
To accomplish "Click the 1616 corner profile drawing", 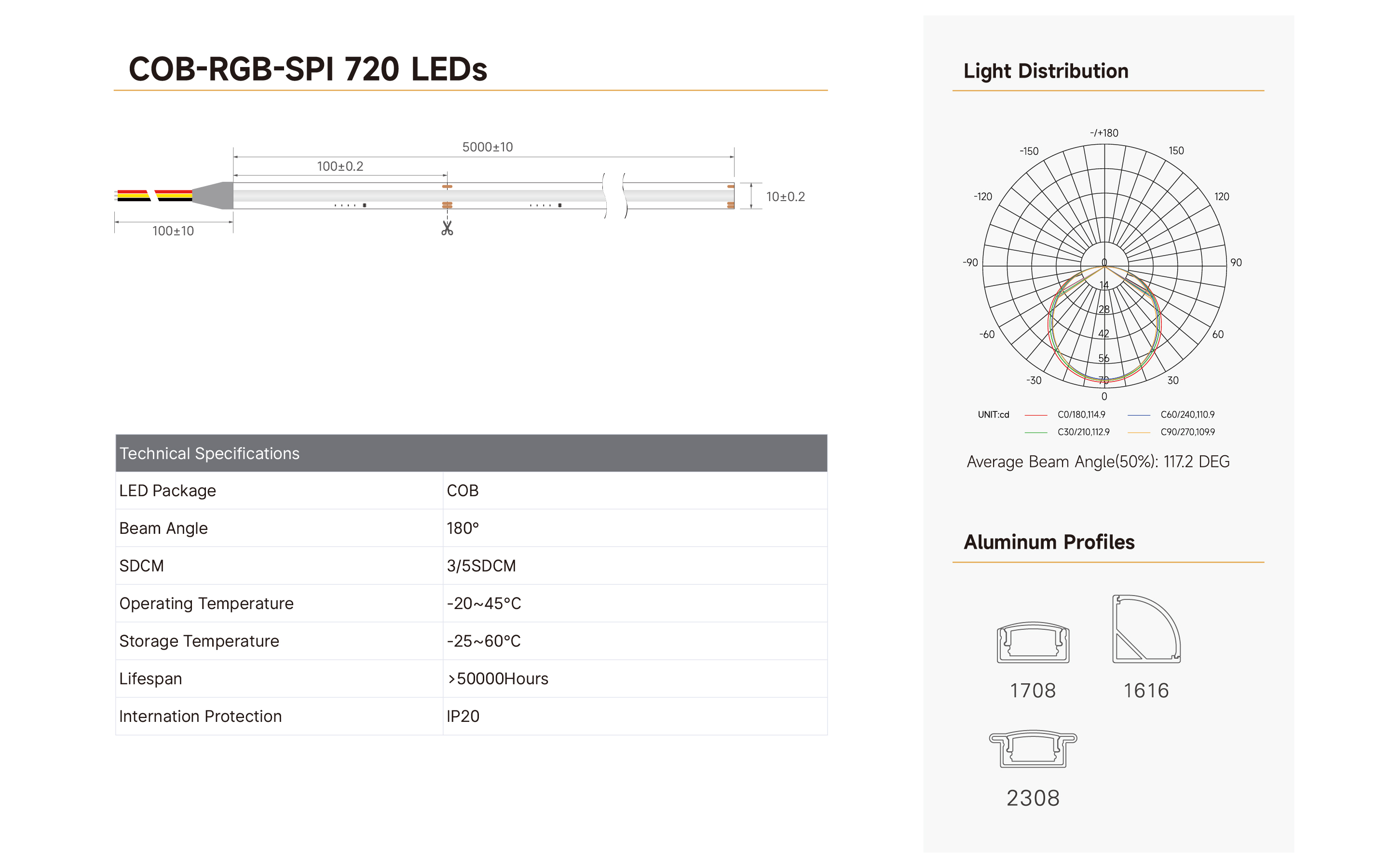I will [1146, 629].
